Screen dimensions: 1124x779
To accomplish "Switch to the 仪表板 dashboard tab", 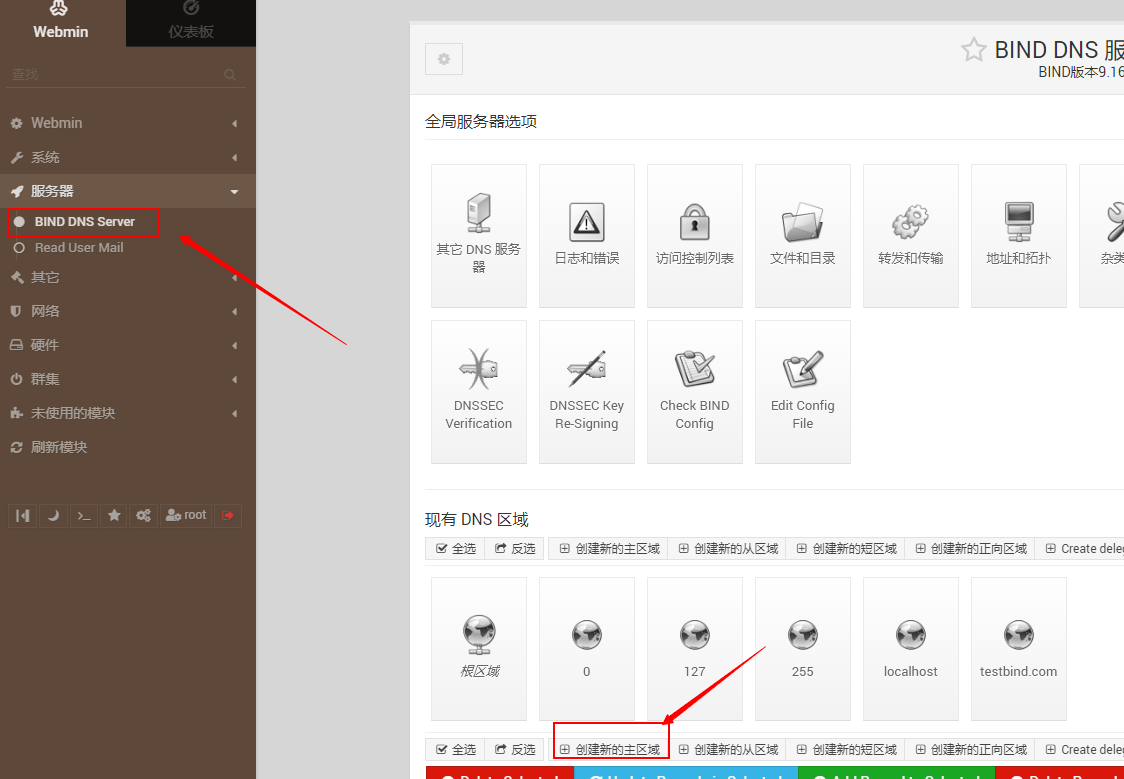I will pyautogui.click(x=191, y=22).
